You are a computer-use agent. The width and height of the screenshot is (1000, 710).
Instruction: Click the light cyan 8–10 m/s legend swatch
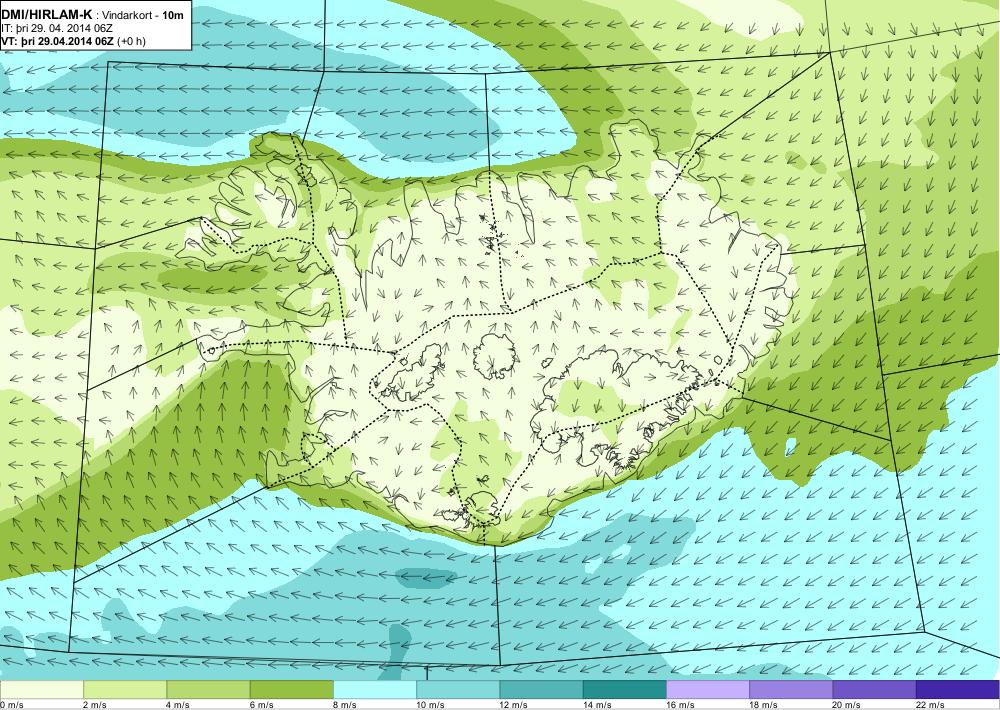[x=375, y=690]
